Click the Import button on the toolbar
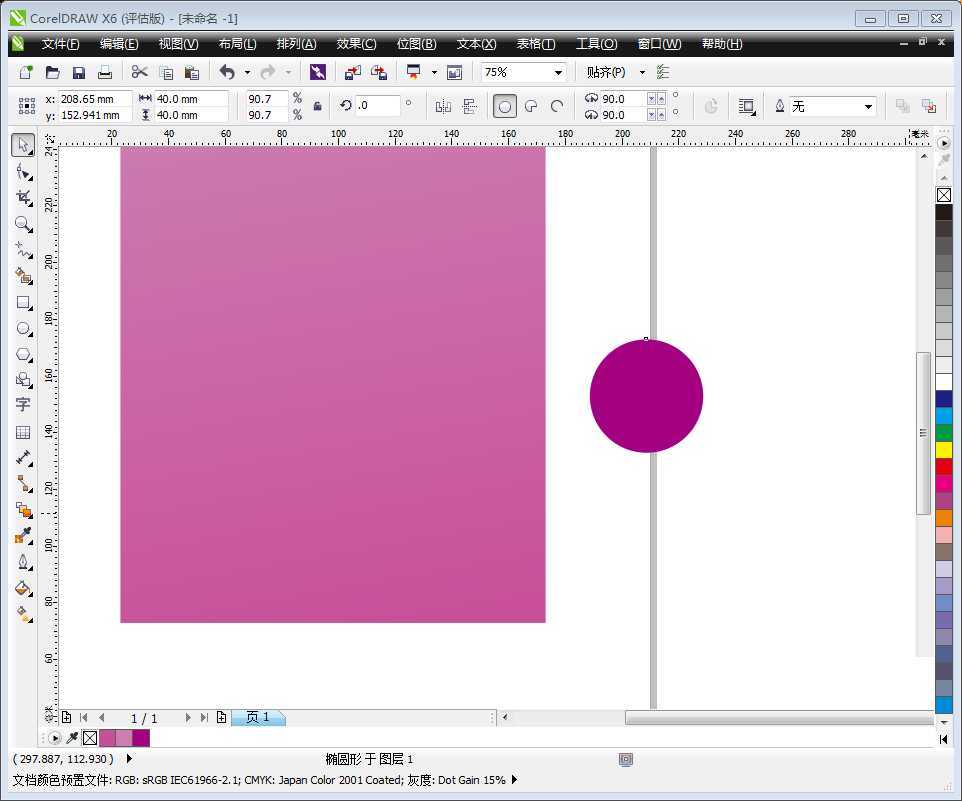962x801 pixels. click(352, 72)
